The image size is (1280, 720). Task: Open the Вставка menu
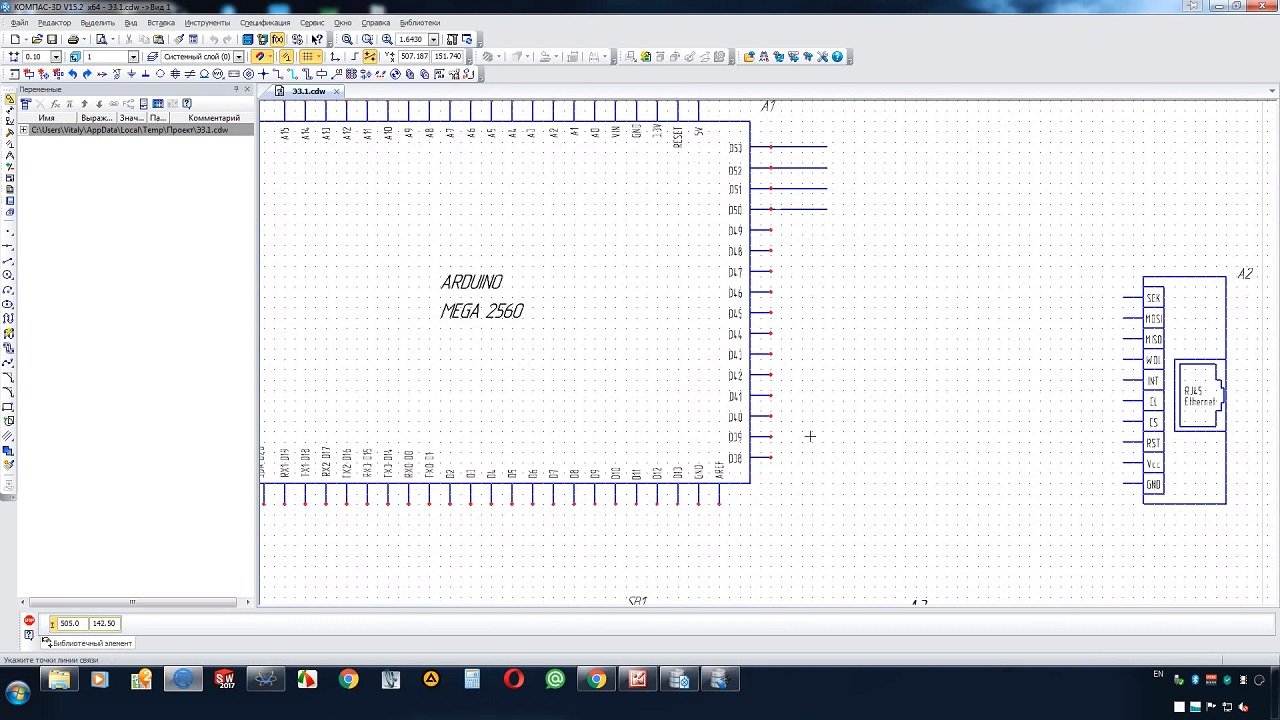pyautogui.click(x=160, y=22)
